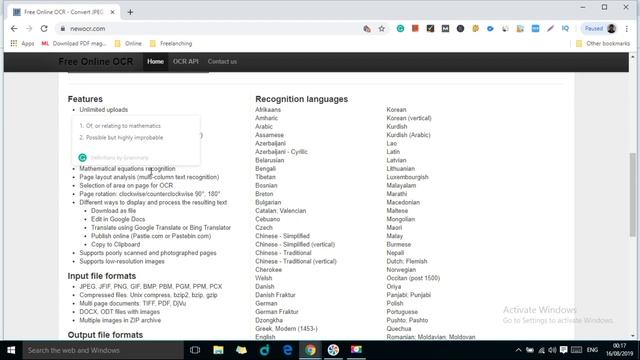Image resolution: width=640 pixels, height=360 pixels.
Task: Click the ENG language indicator
Action: [x=592, y=350]
